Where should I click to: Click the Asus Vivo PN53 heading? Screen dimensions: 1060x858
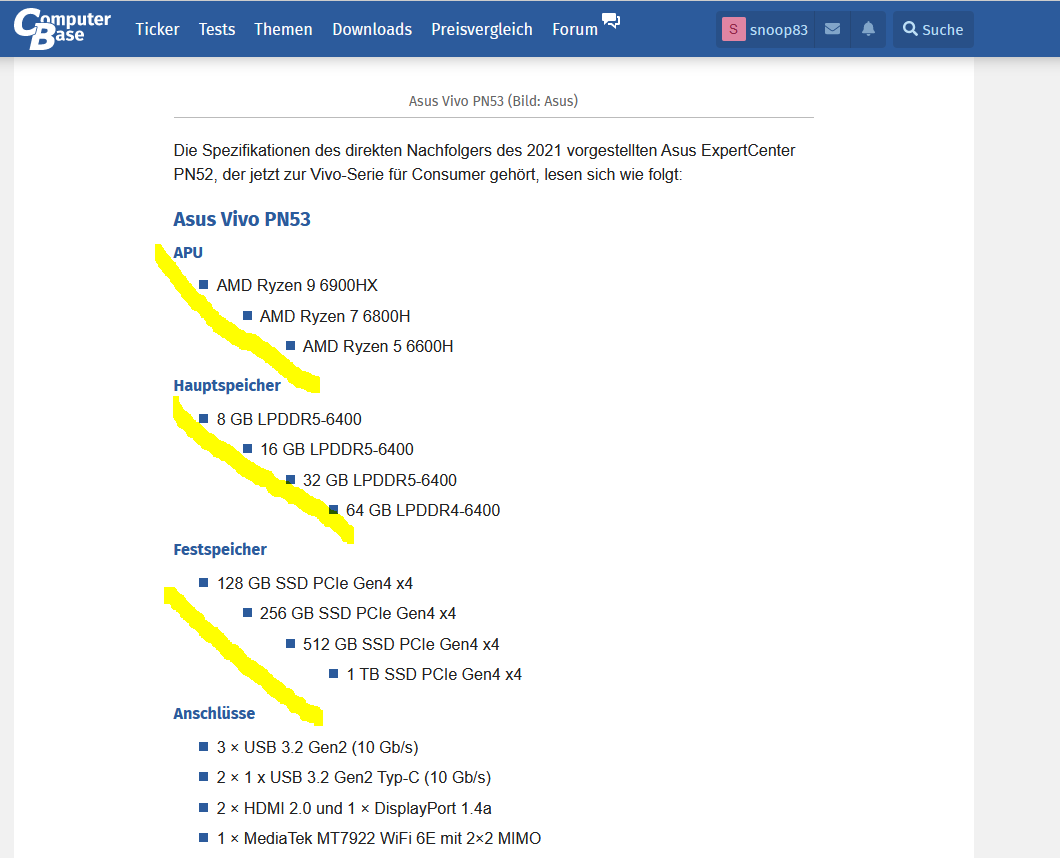click(242, 219)
